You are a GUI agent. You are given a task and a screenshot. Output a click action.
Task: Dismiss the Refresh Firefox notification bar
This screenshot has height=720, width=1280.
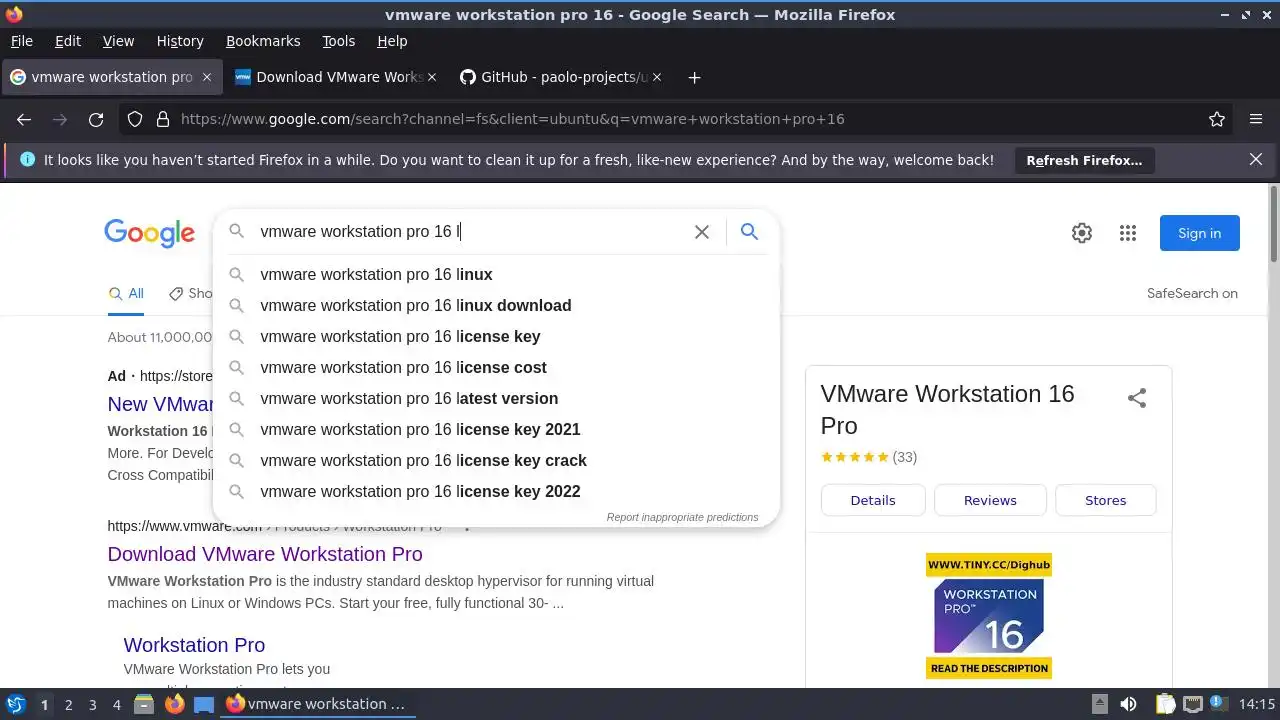1256,160
